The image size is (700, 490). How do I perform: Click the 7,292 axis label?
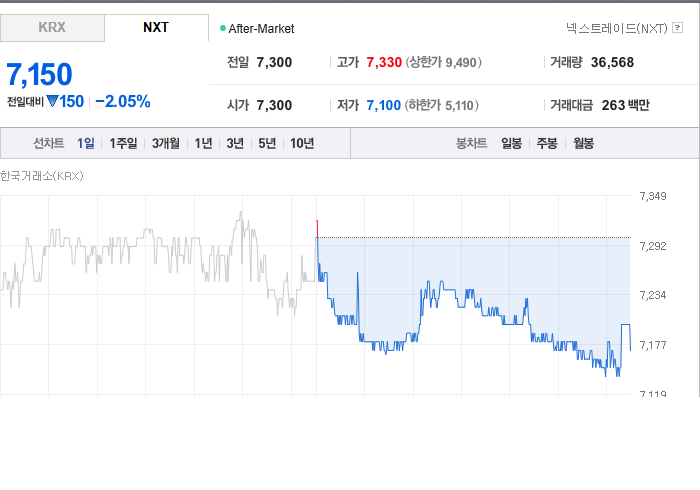653,246
